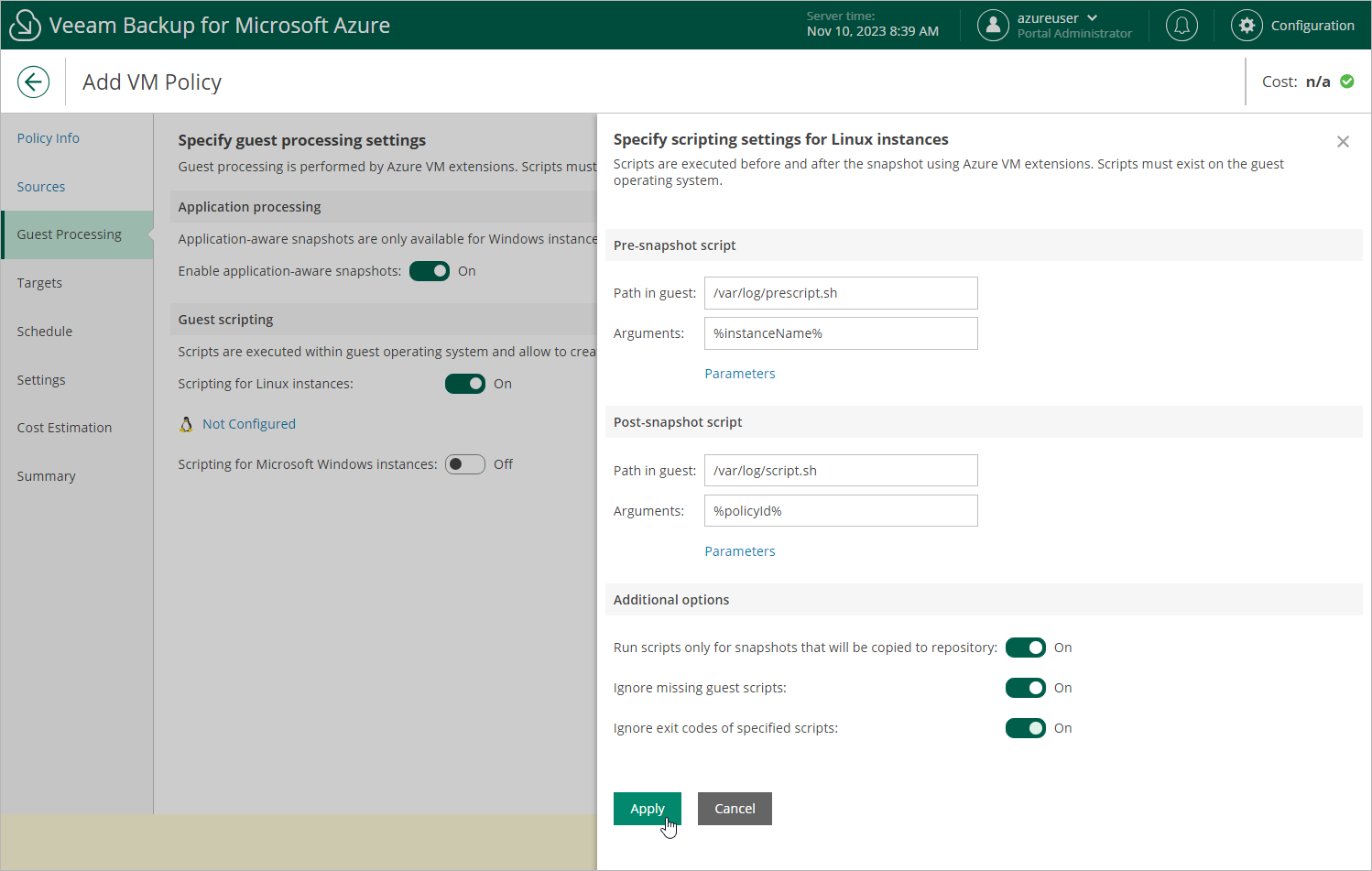Toggle scripting for Linux instances
This screenshot has width=1372, height=871.
[465, 384]
